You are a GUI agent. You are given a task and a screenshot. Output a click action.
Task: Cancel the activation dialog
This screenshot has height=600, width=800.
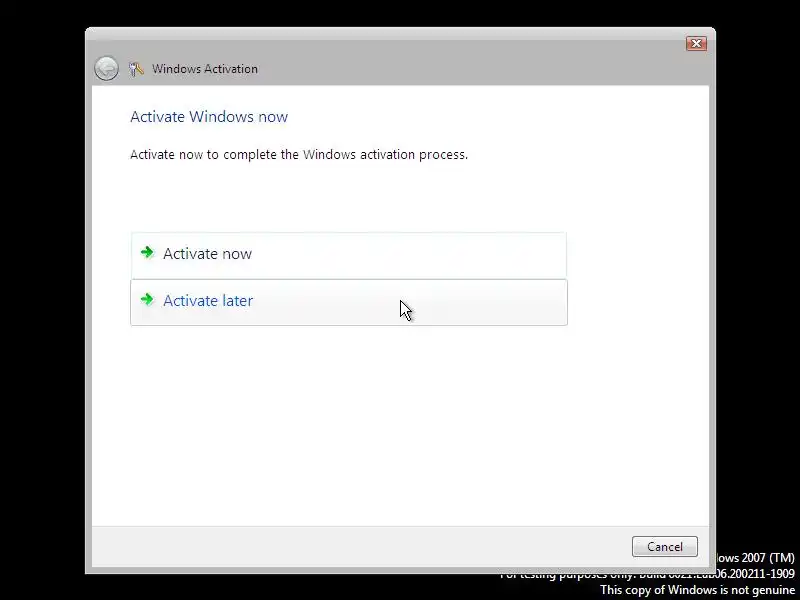pos(665,546)
